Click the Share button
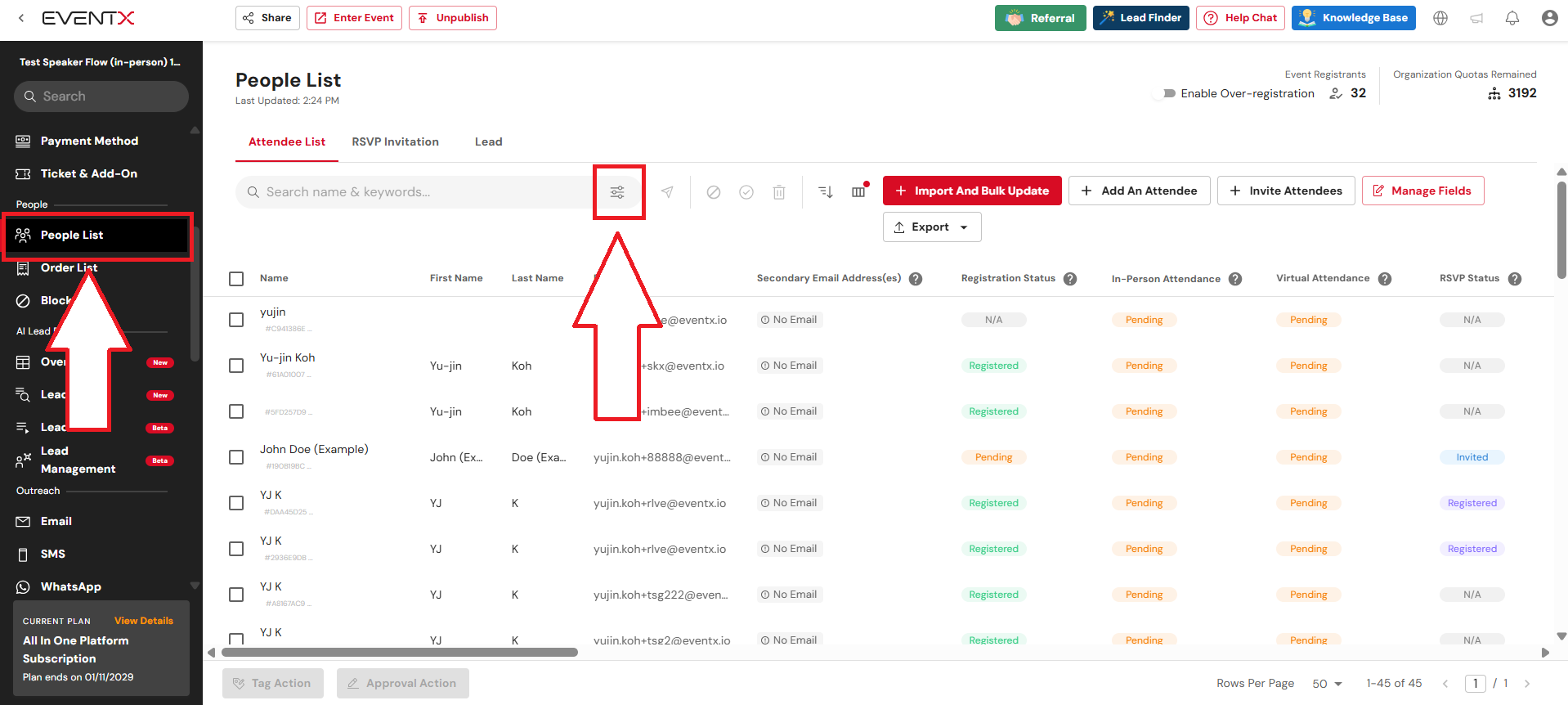1568x705 pixels. [x=267, y=18]
